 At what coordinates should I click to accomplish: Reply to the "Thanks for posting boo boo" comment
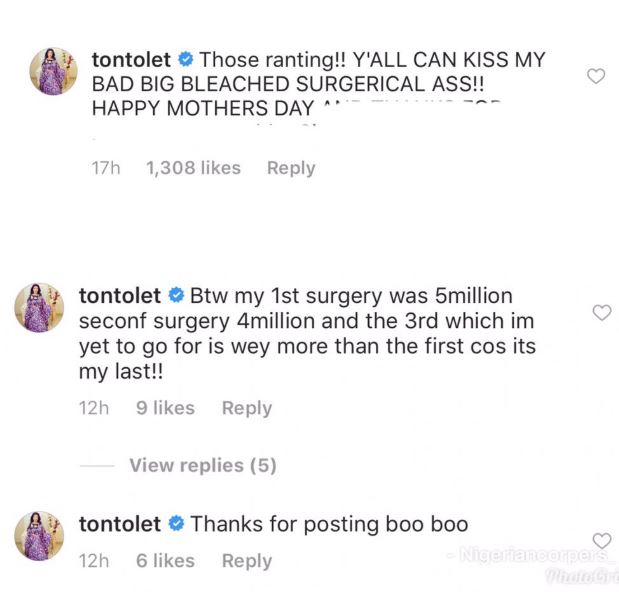(x=247, y=561)
